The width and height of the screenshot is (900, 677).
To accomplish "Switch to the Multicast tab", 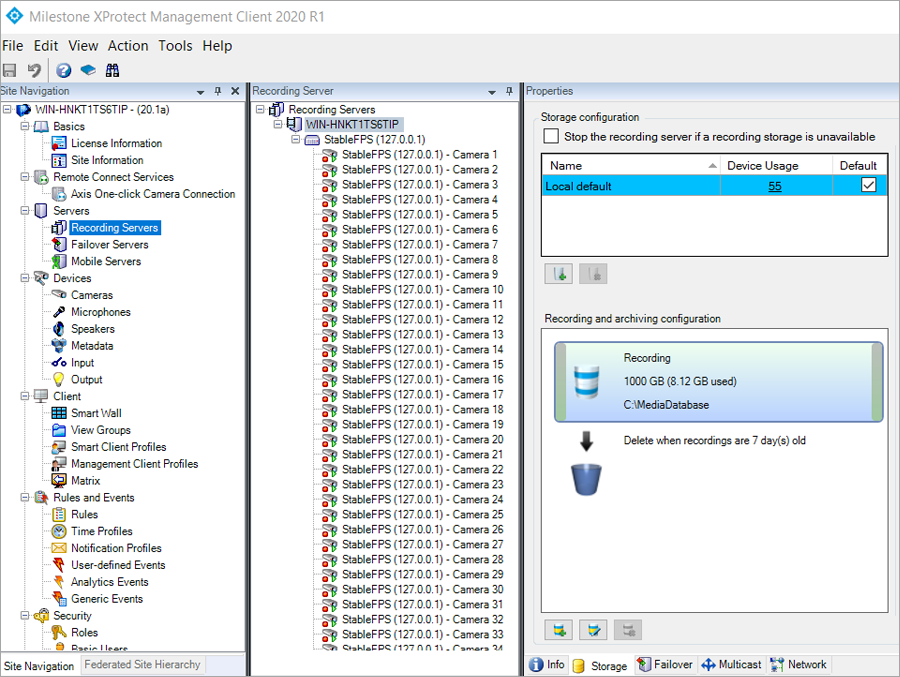I will tap(732, 665).
